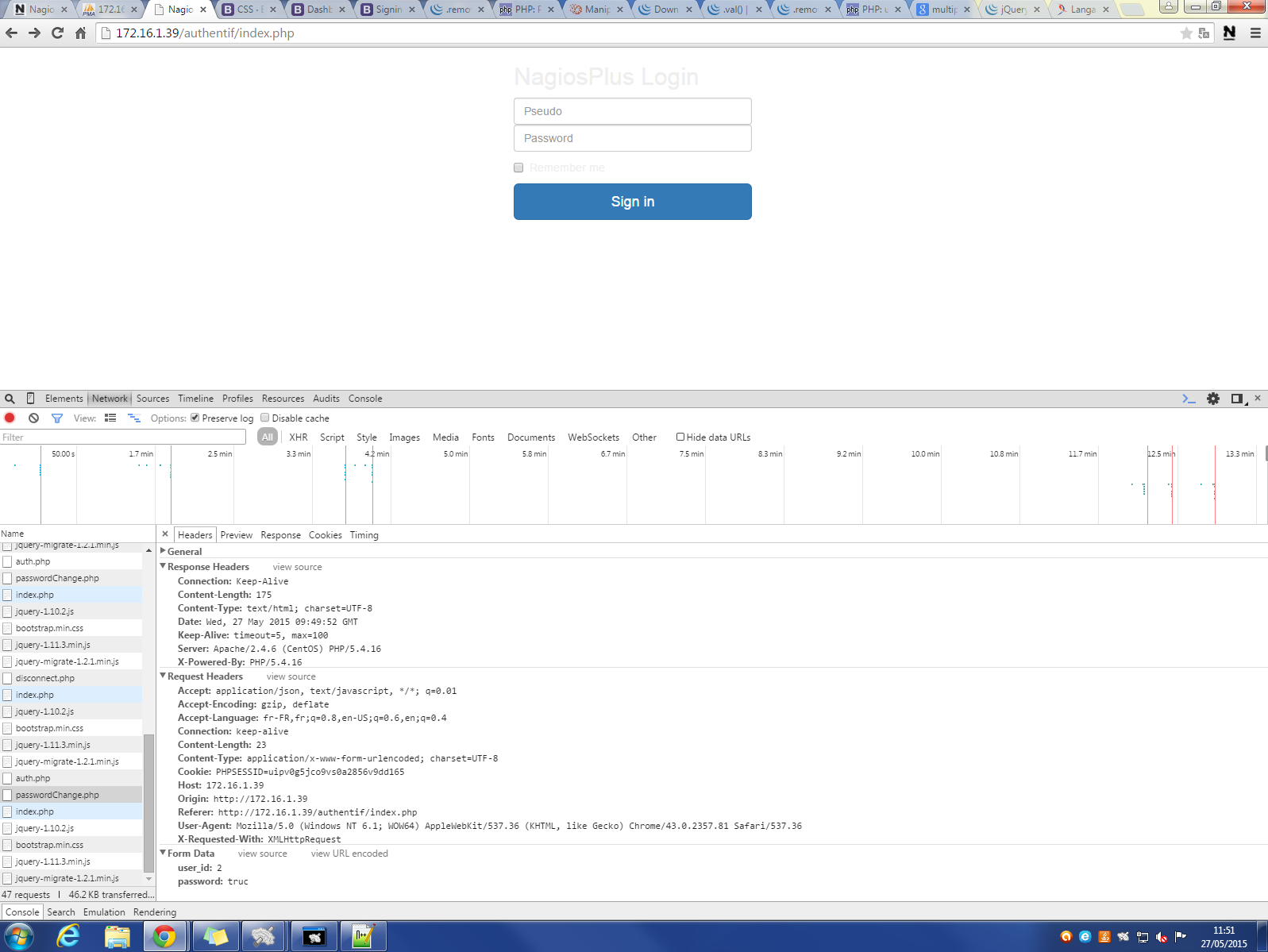Viewport: 1268px width, 952px height.
Task: Check the Remember me checkbox
Action: 518,168
